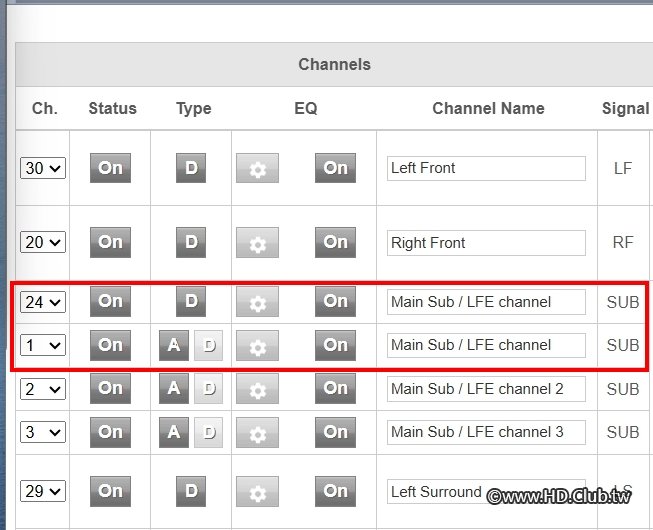Click the Status column header
The height and width of the screenshot is (530, 653).
(x=112, y=108)
